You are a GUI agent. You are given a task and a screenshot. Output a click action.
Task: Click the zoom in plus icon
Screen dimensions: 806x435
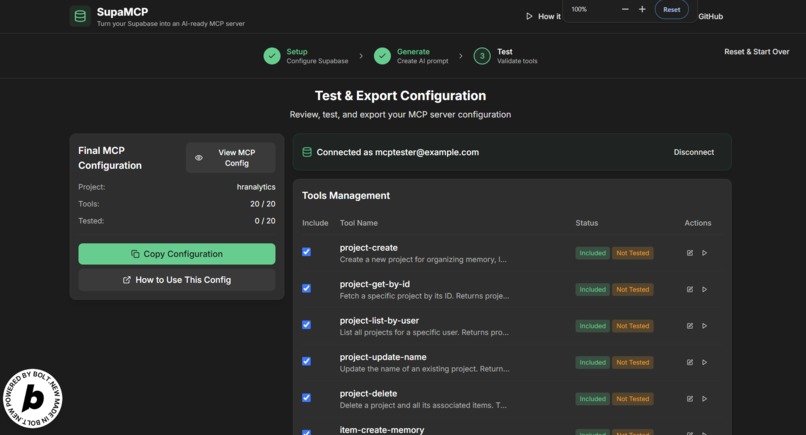tap(642, 9)
